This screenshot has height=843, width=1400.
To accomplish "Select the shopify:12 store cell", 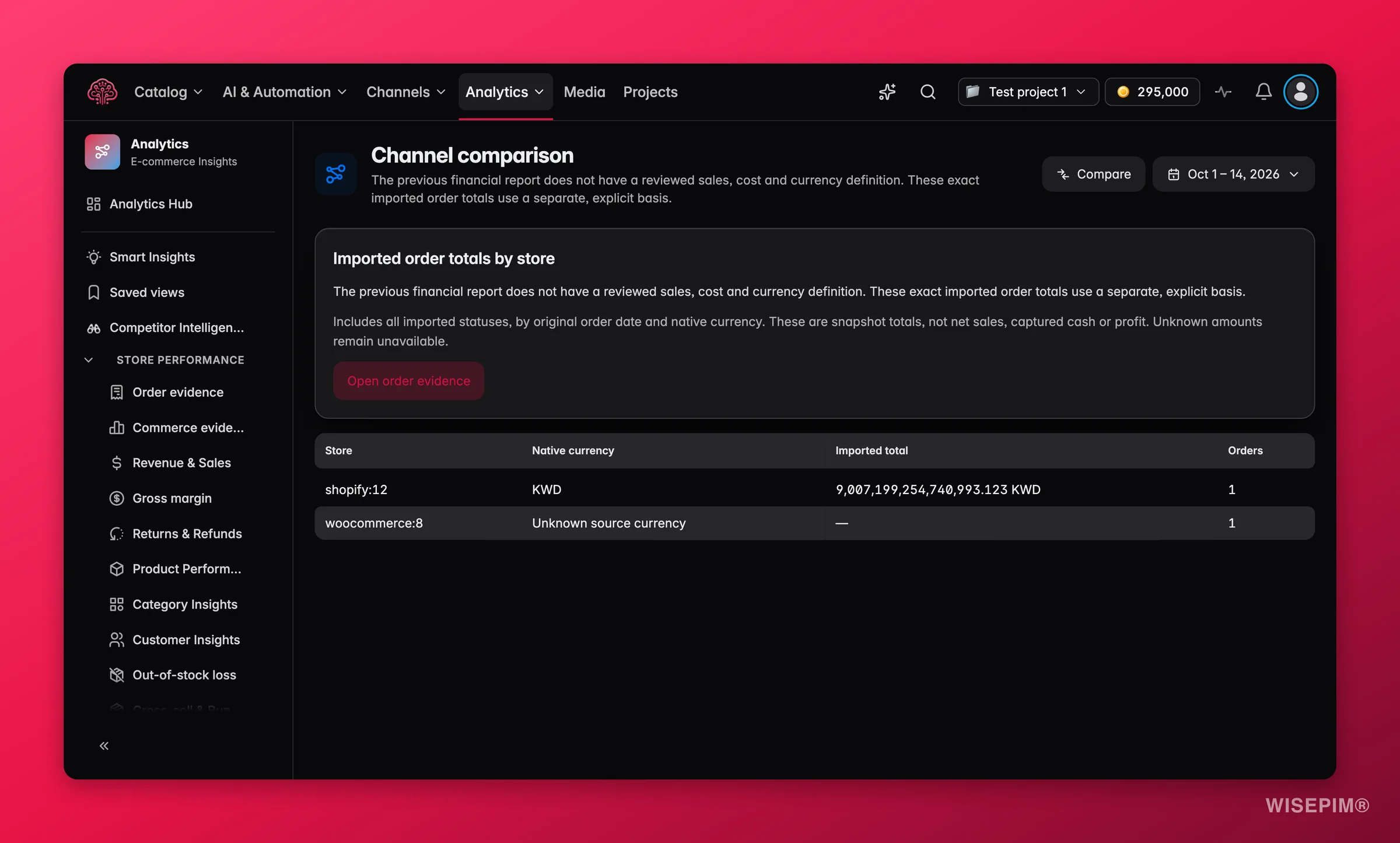I will point(356,489).
